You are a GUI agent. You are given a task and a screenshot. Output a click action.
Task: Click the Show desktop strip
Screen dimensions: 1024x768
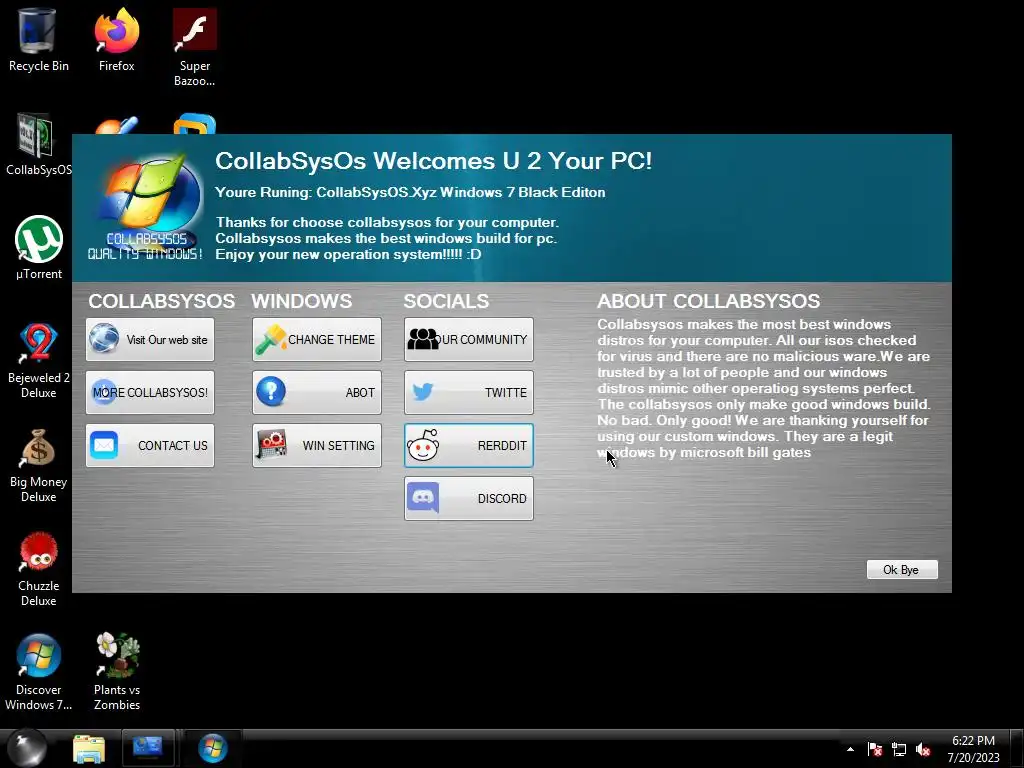tap(1017, 748)
